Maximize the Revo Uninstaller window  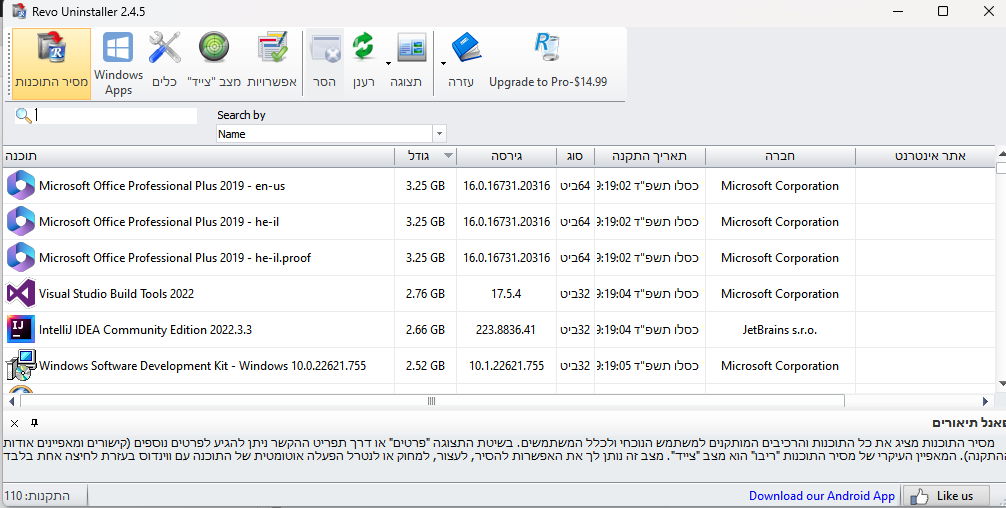942,11
